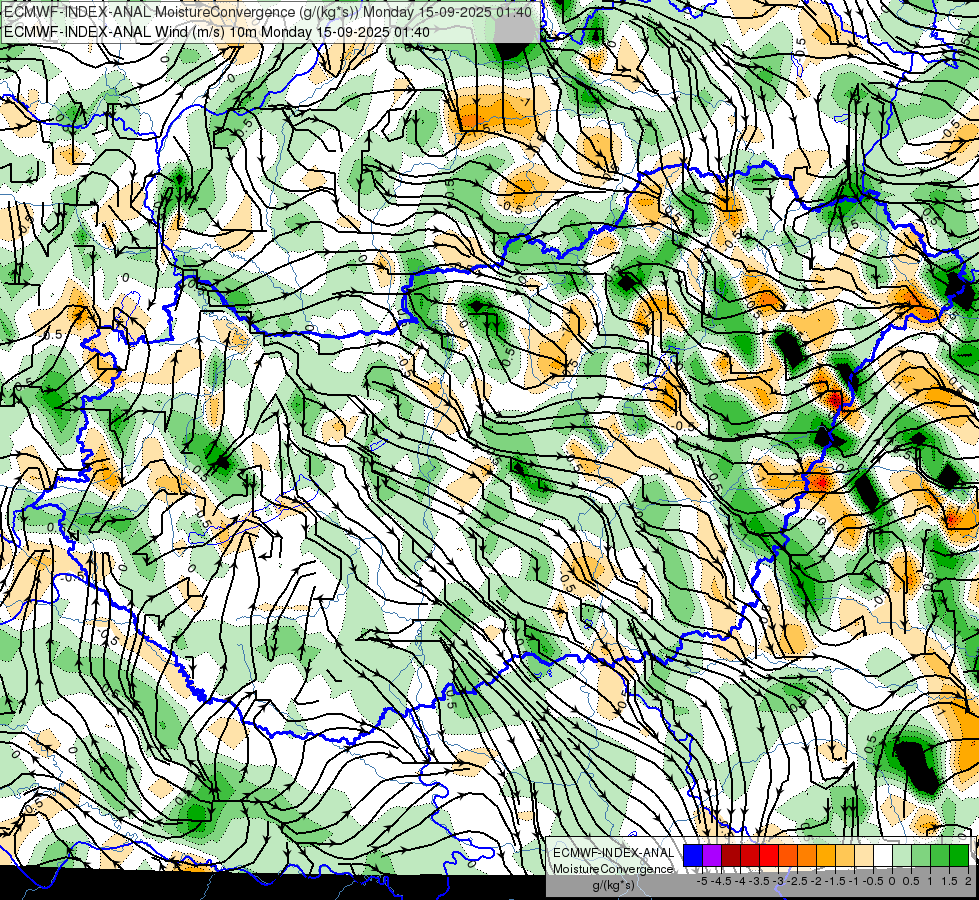Click the purple legend swatch between -5 and -4.5
The height and width of the screenshot is (900, 979).
[712, 856]
